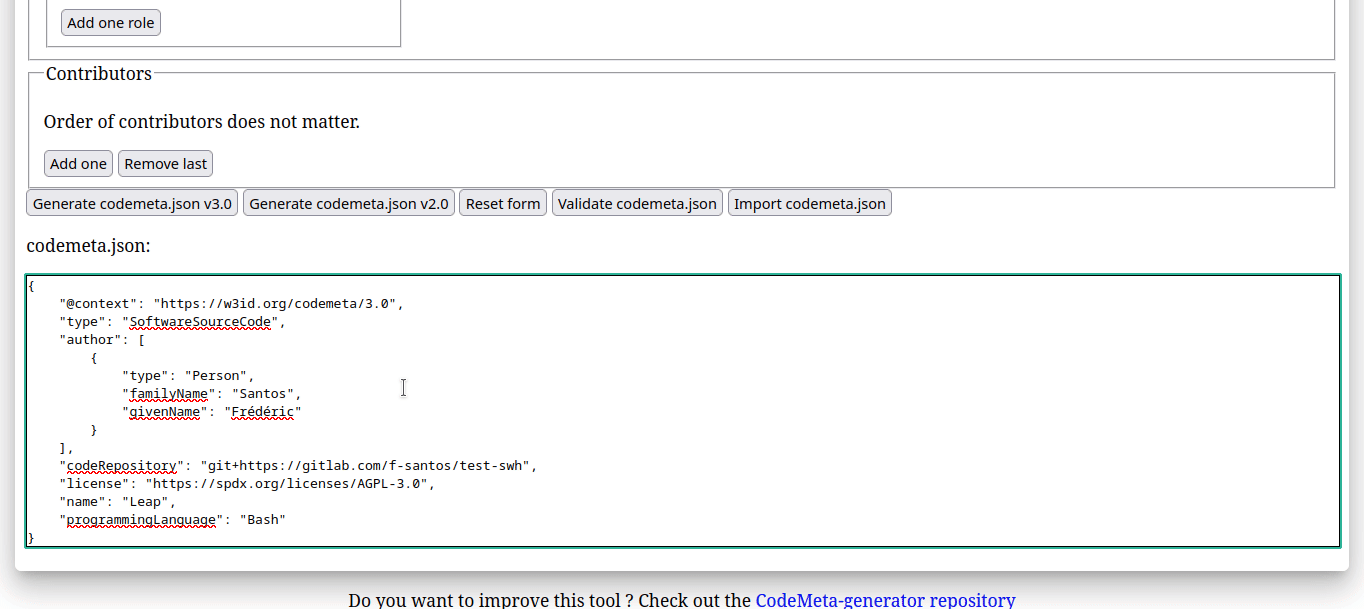Click the Add one role button
This screenshot has width=1364, height=609.
click(110, 22)
